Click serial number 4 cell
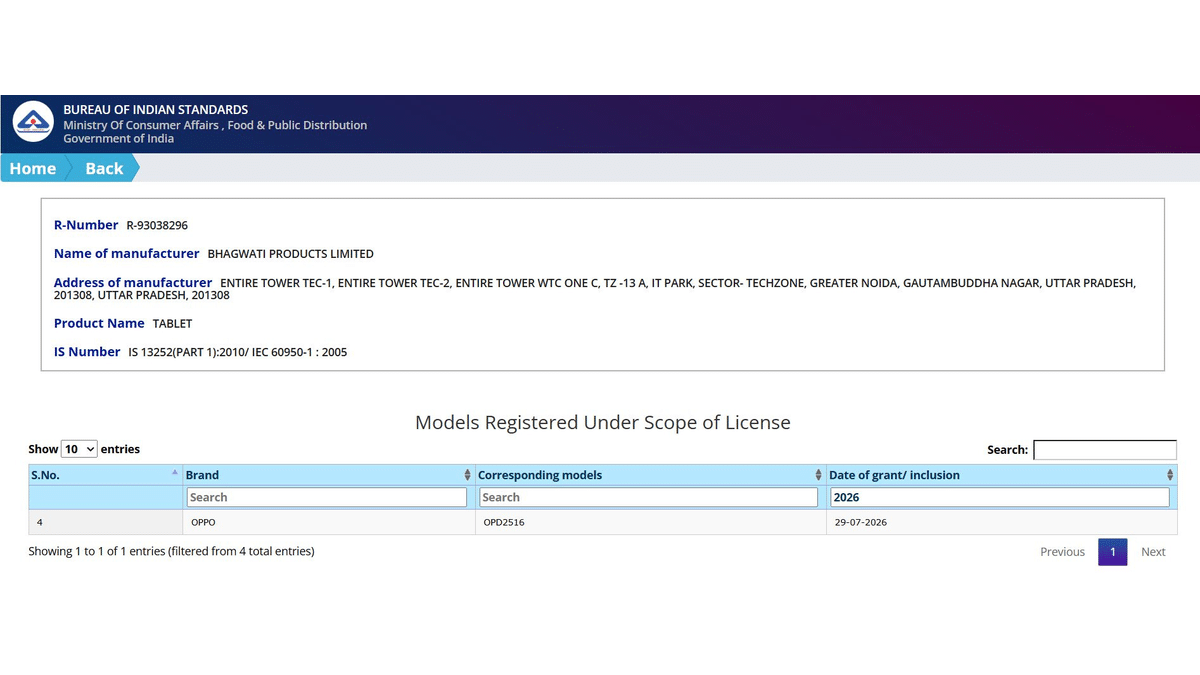1200x675 pixels. 105,522
